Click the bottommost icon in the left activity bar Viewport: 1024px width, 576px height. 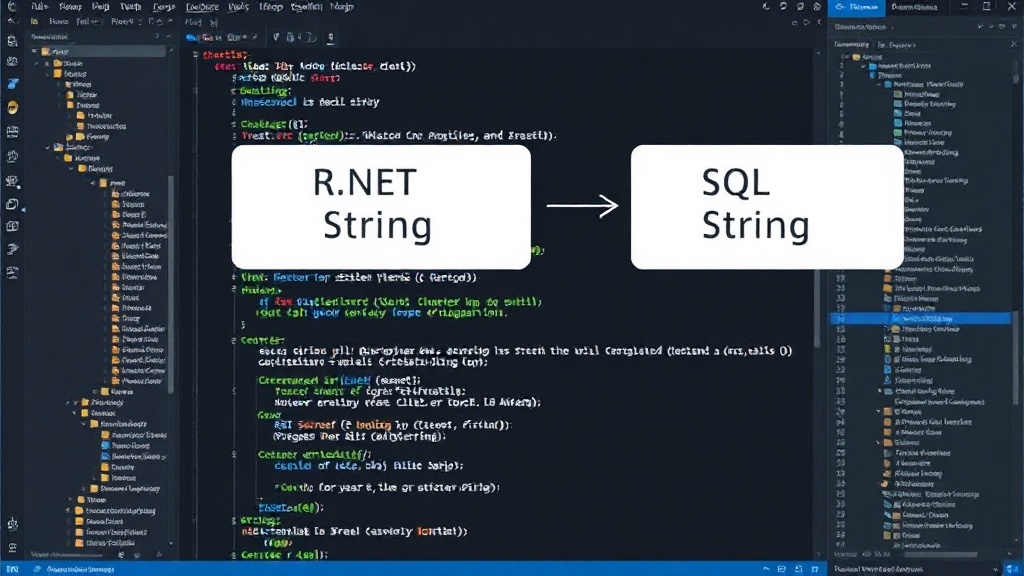tap(12, 547)
